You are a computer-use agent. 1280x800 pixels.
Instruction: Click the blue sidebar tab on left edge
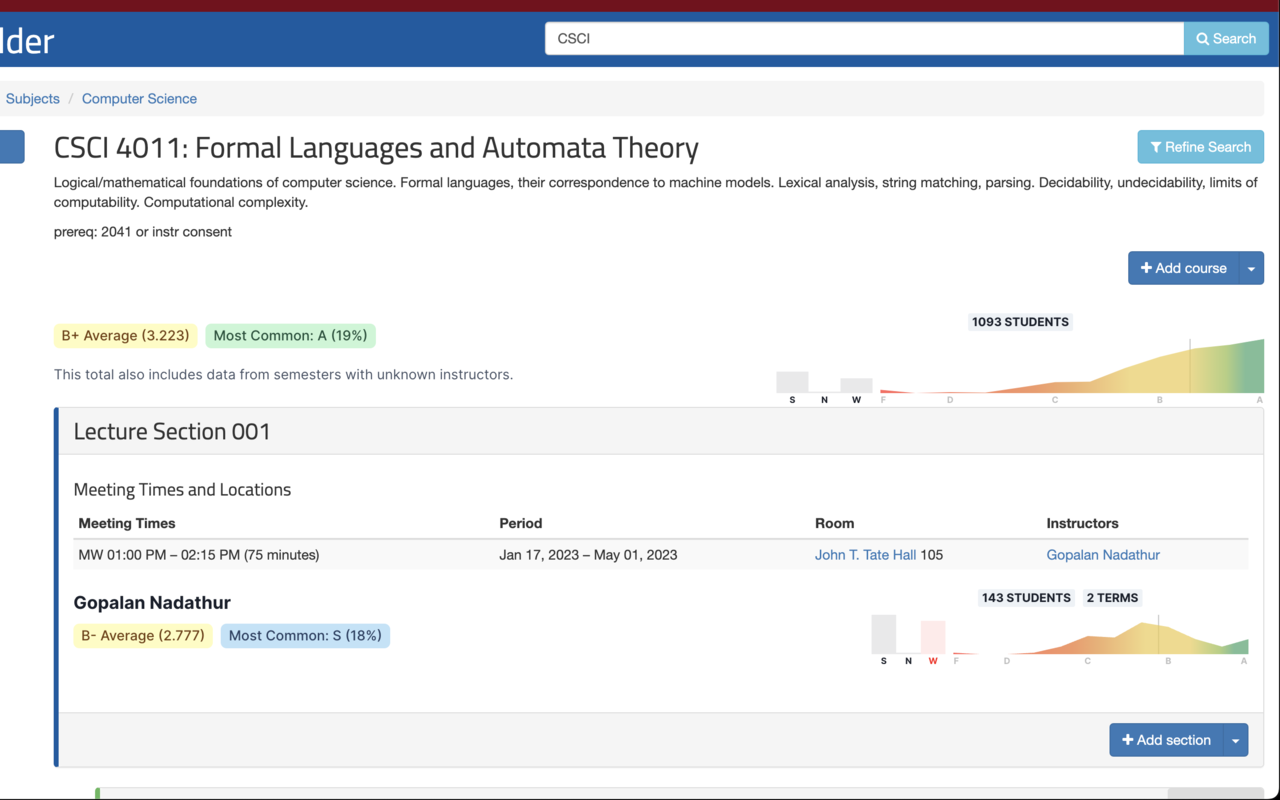(12, 147)
